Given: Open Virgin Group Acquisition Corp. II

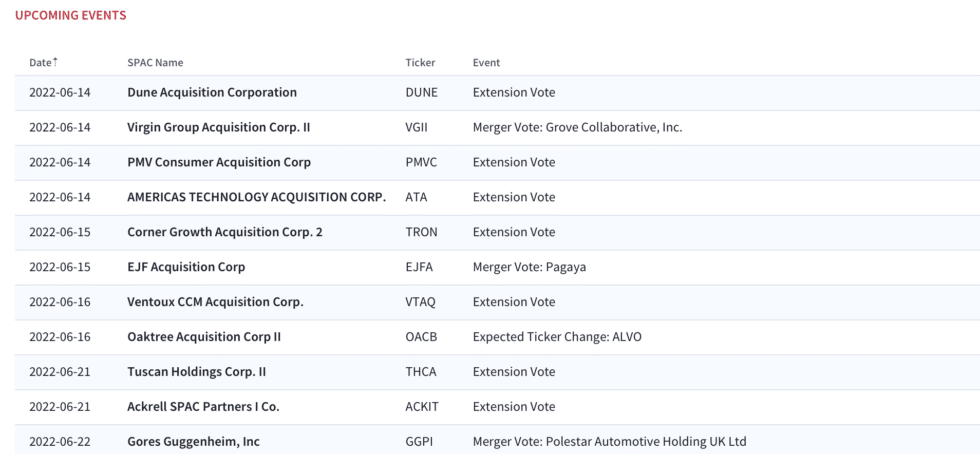Looking at the screenshot, I should 219,128.
